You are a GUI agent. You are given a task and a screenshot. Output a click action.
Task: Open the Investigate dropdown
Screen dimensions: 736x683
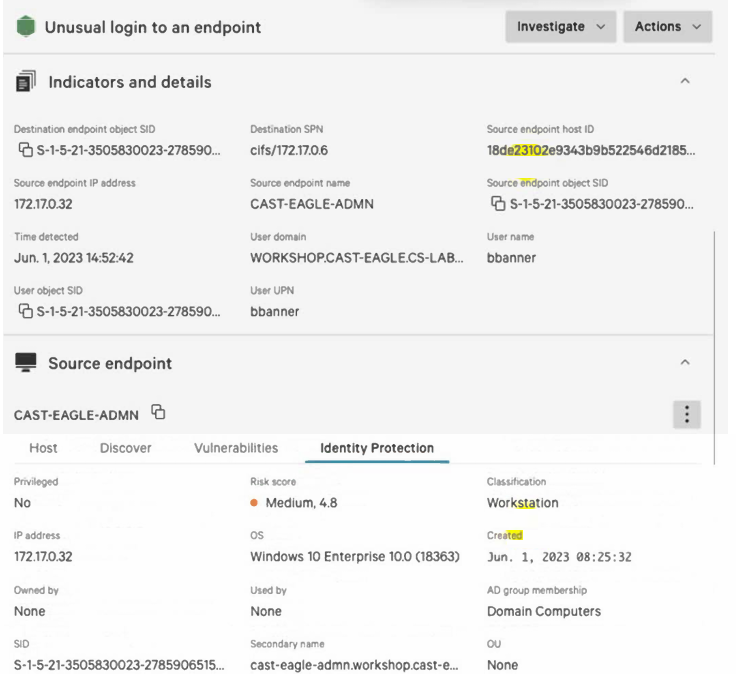click(560, 27)
